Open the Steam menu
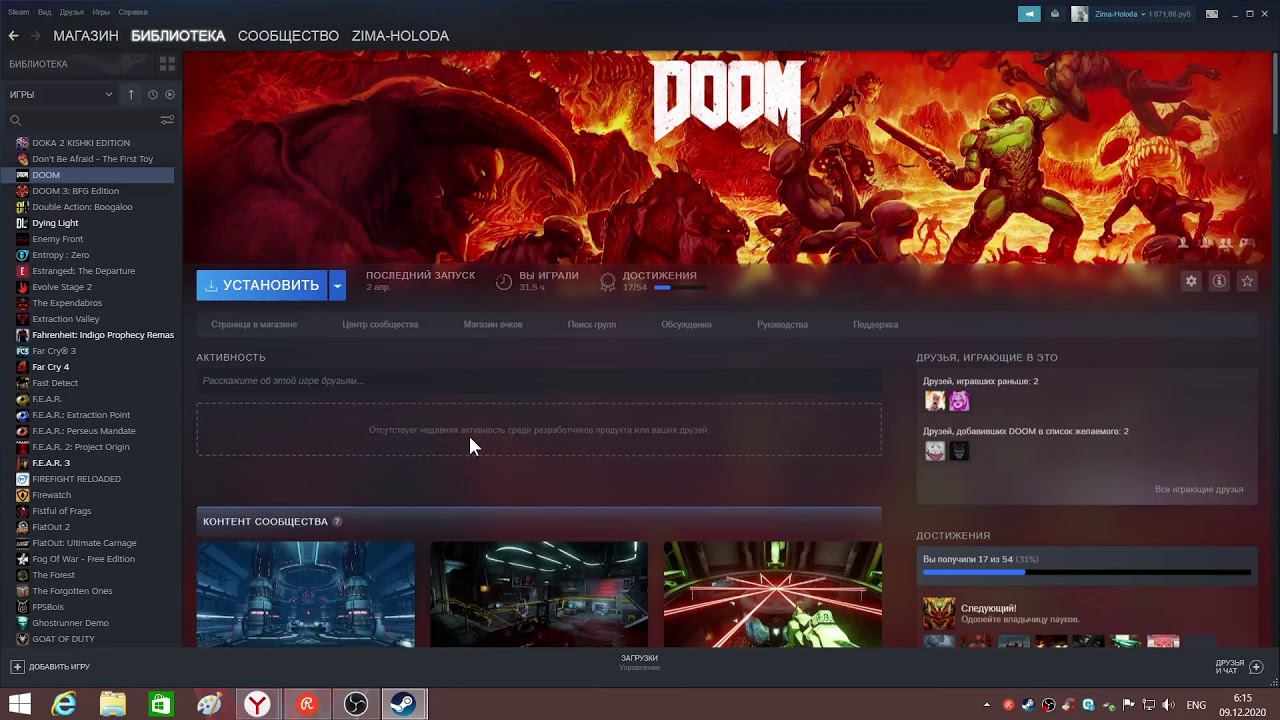The width and height of the screenshot is (1280, 720). pos(18,12)
